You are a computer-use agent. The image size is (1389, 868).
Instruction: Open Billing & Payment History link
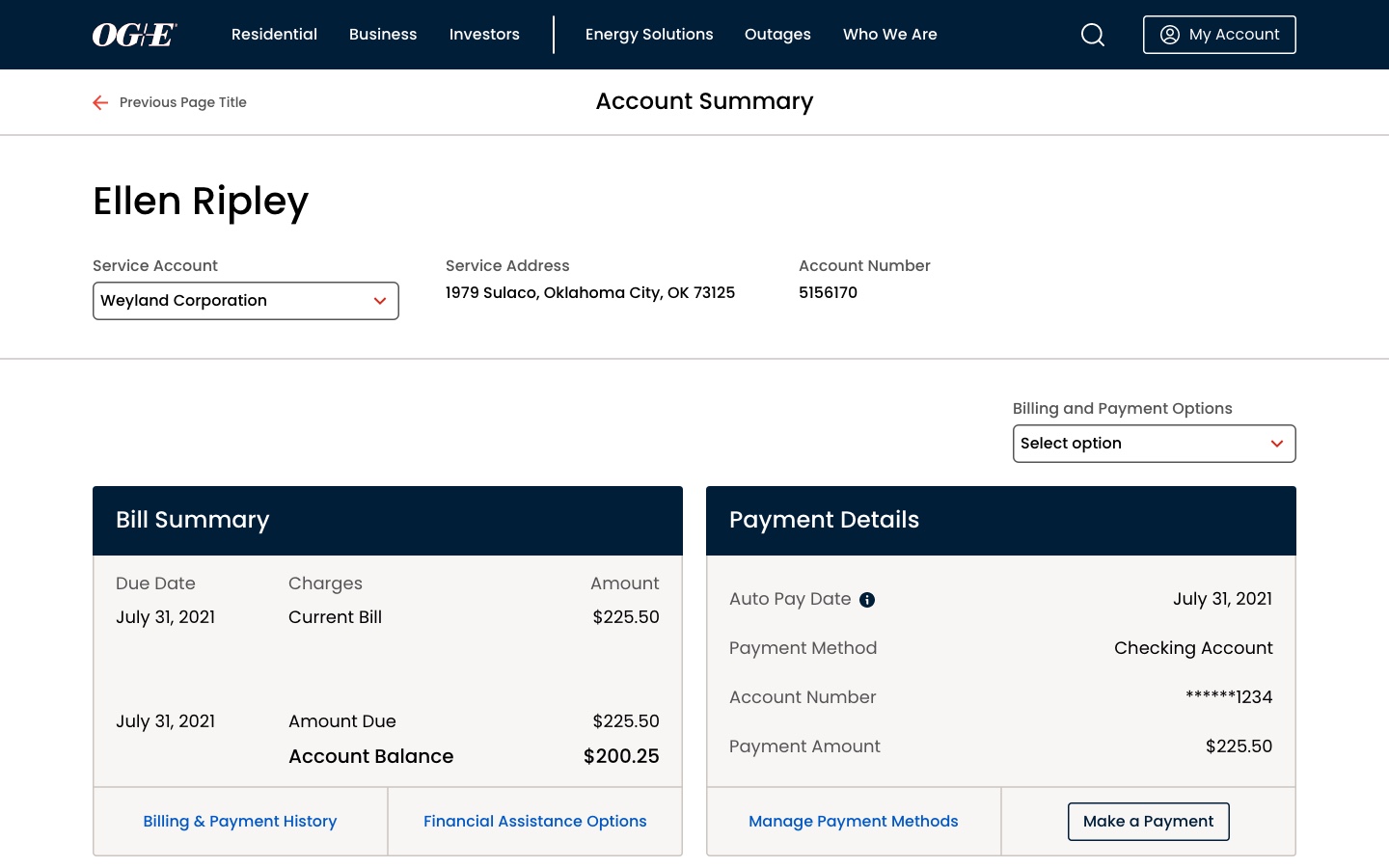tap(240, 822)
